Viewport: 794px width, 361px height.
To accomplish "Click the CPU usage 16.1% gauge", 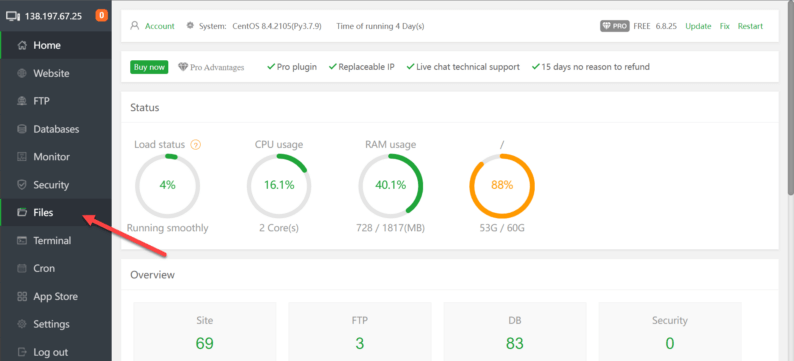I will pyautogui.click(x=279, y=185).
